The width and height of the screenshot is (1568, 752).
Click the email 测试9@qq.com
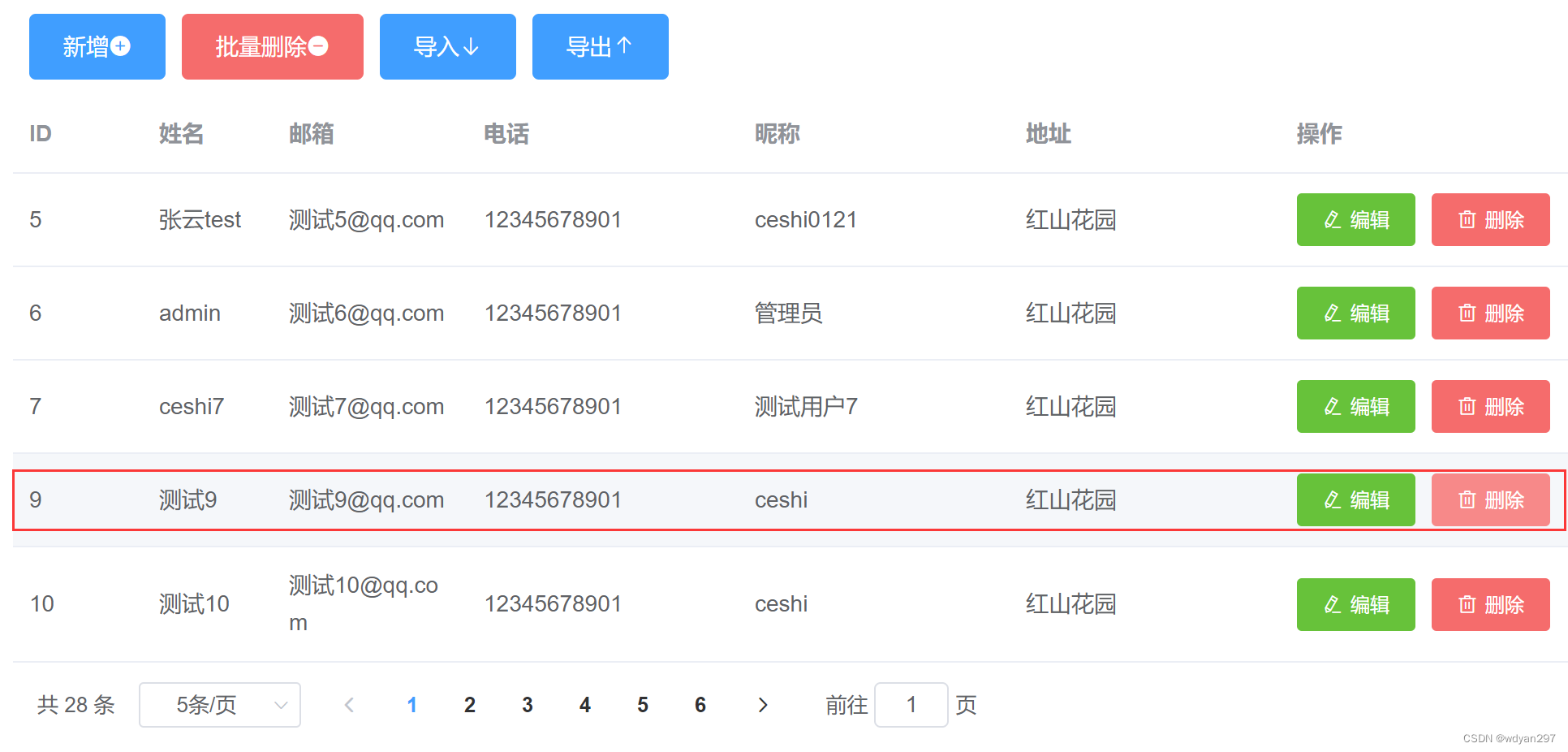click(367, 499)
